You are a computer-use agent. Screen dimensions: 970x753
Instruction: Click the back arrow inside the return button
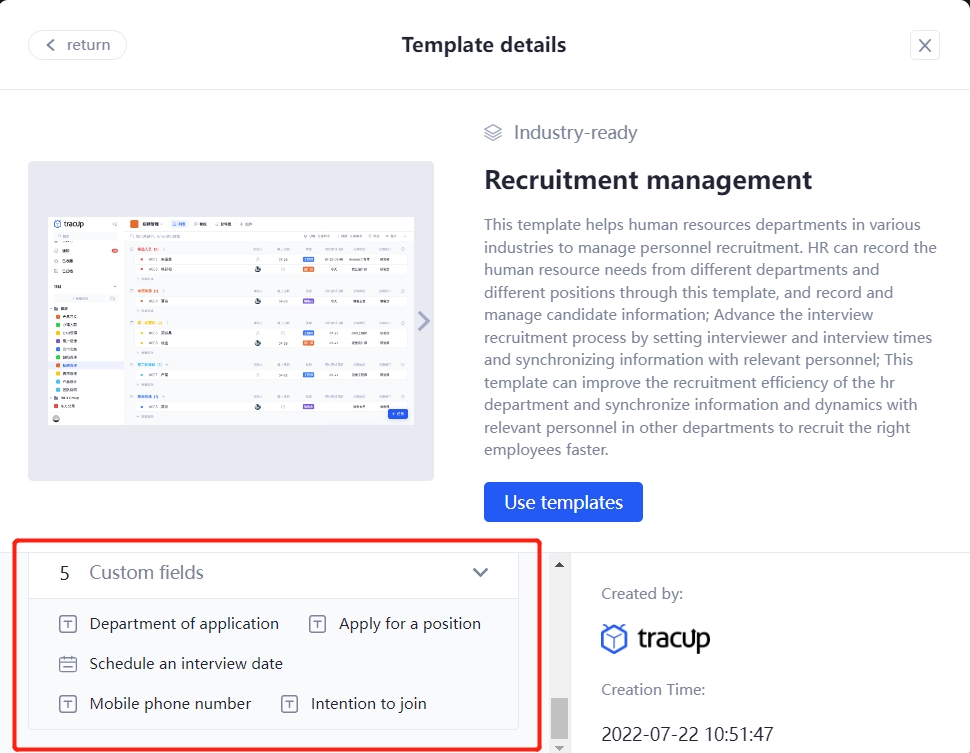(51, 44)
